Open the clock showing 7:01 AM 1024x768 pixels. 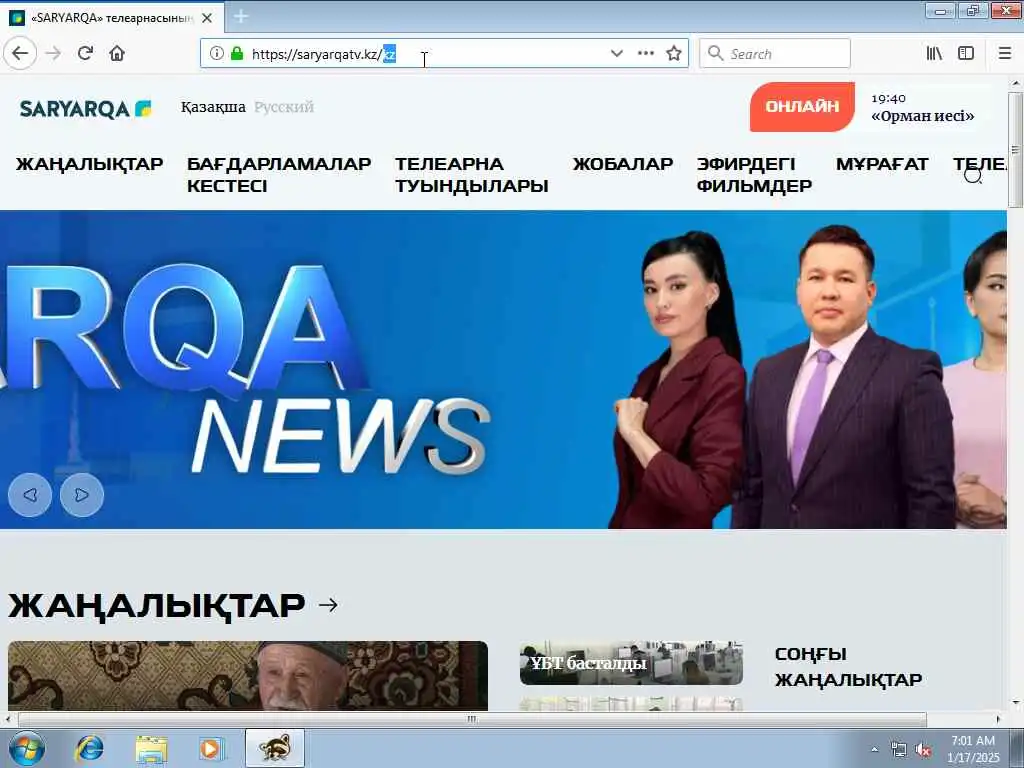click(973, 748)
